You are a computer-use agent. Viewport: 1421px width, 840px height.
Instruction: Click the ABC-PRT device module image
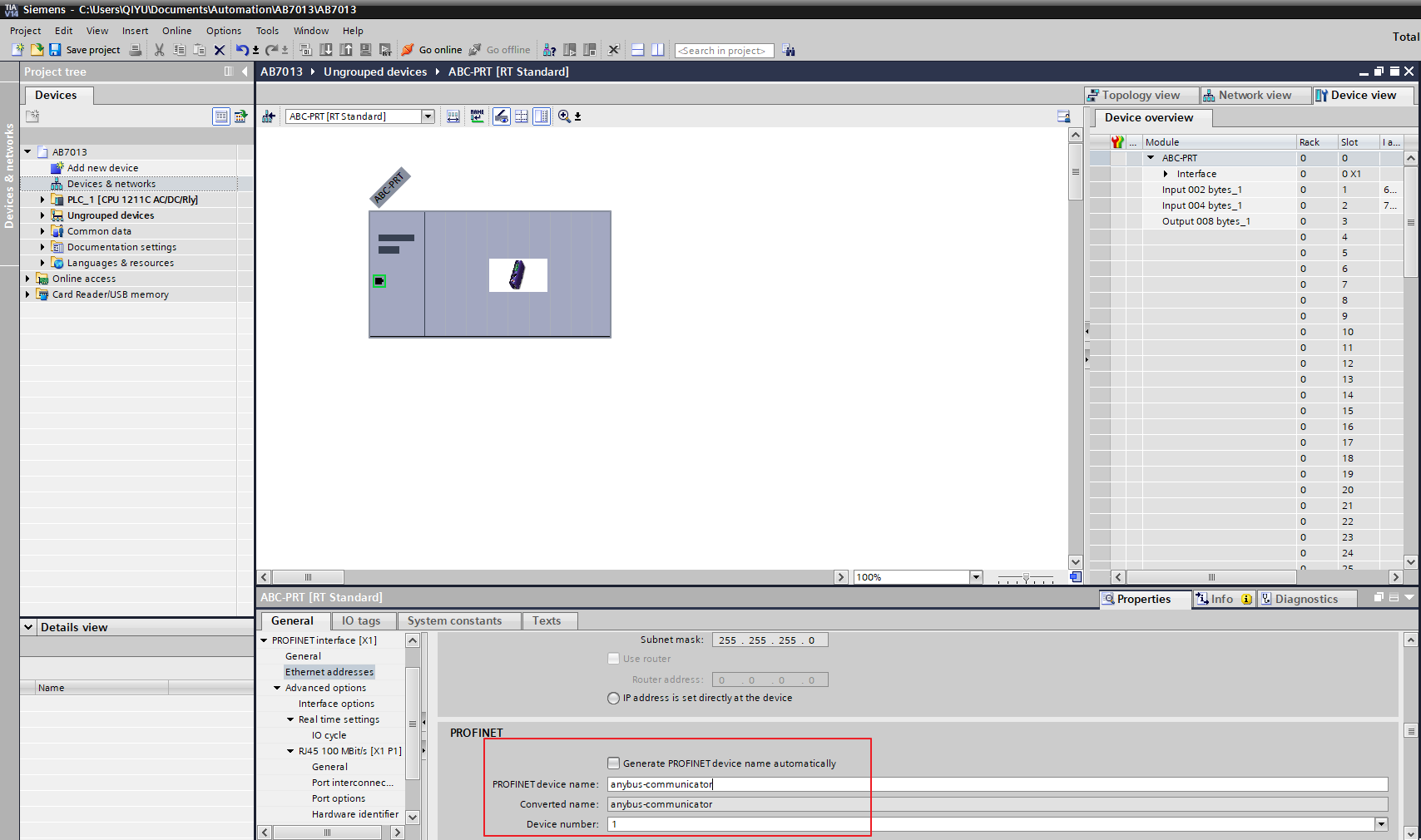click(517, 274)
